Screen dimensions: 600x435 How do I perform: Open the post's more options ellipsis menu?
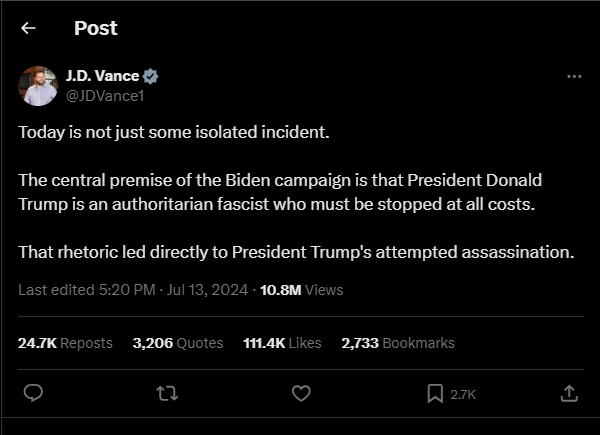pos(573,77)
